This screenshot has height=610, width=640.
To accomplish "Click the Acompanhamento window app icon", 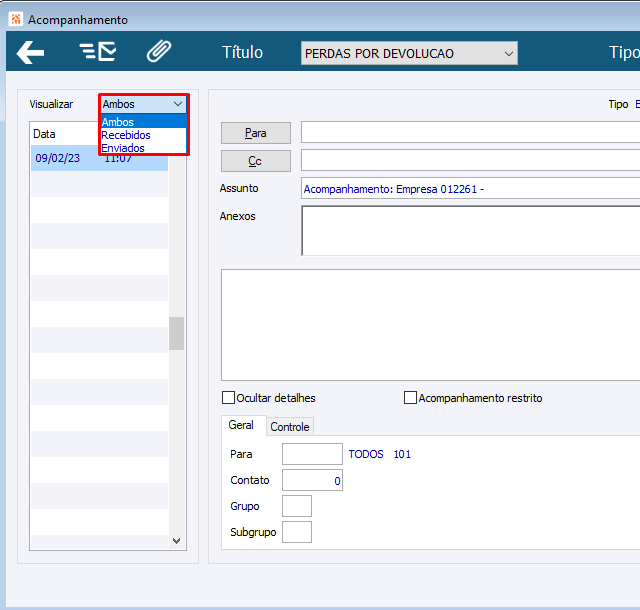I will coord(16,19).
